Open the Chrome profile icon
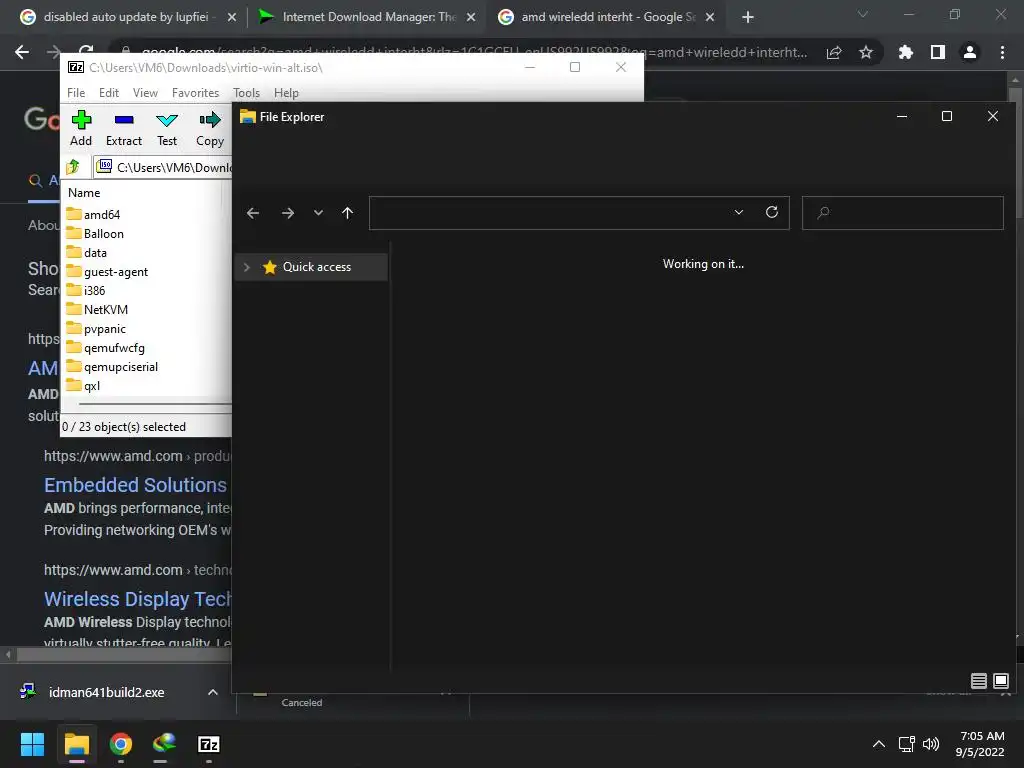Image resolution: width=1024 pixels, height=768 pixels. (970, 52)
